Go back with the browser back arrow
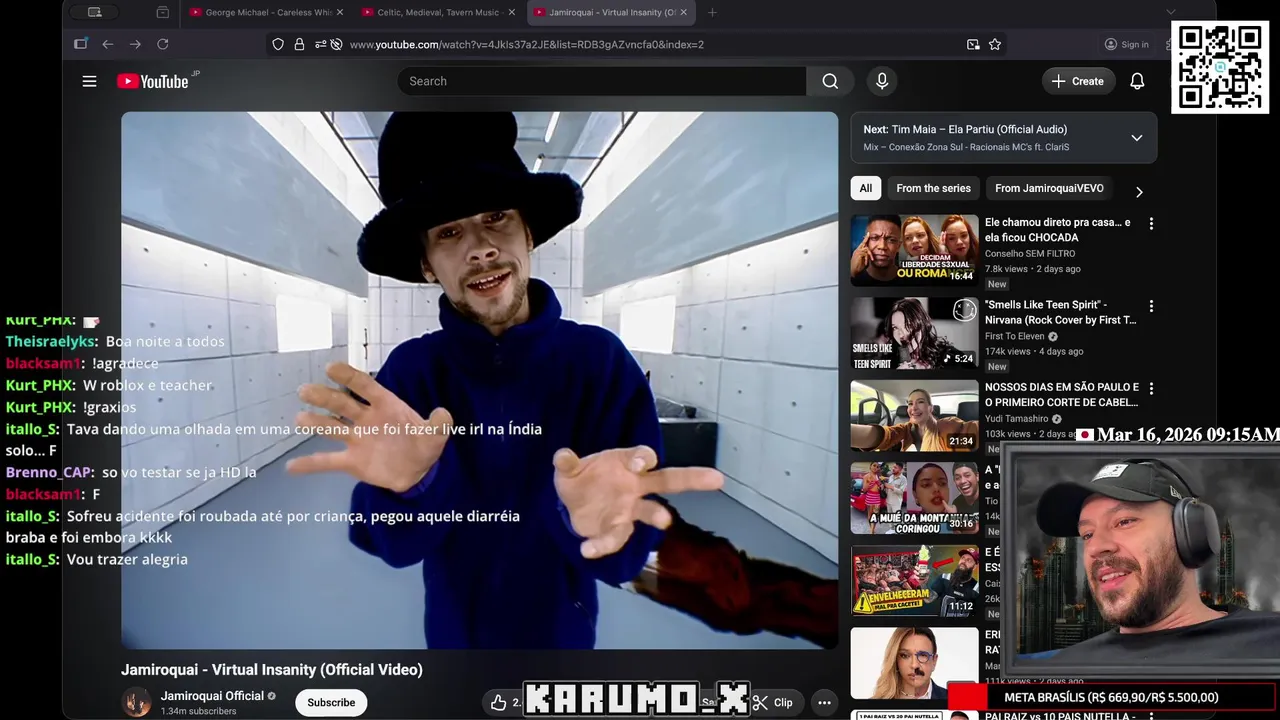Screen dimensions: 1280x720 tap(108, 44)
